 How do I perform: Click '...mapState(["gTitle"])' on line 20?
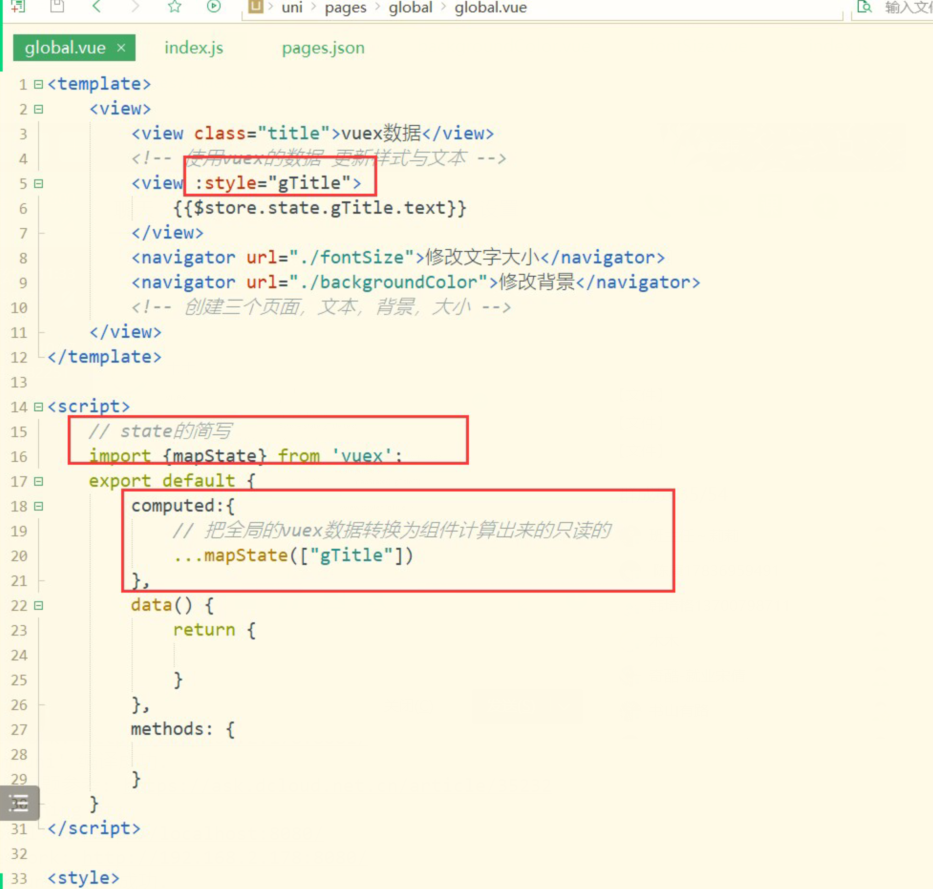point(293,555)
